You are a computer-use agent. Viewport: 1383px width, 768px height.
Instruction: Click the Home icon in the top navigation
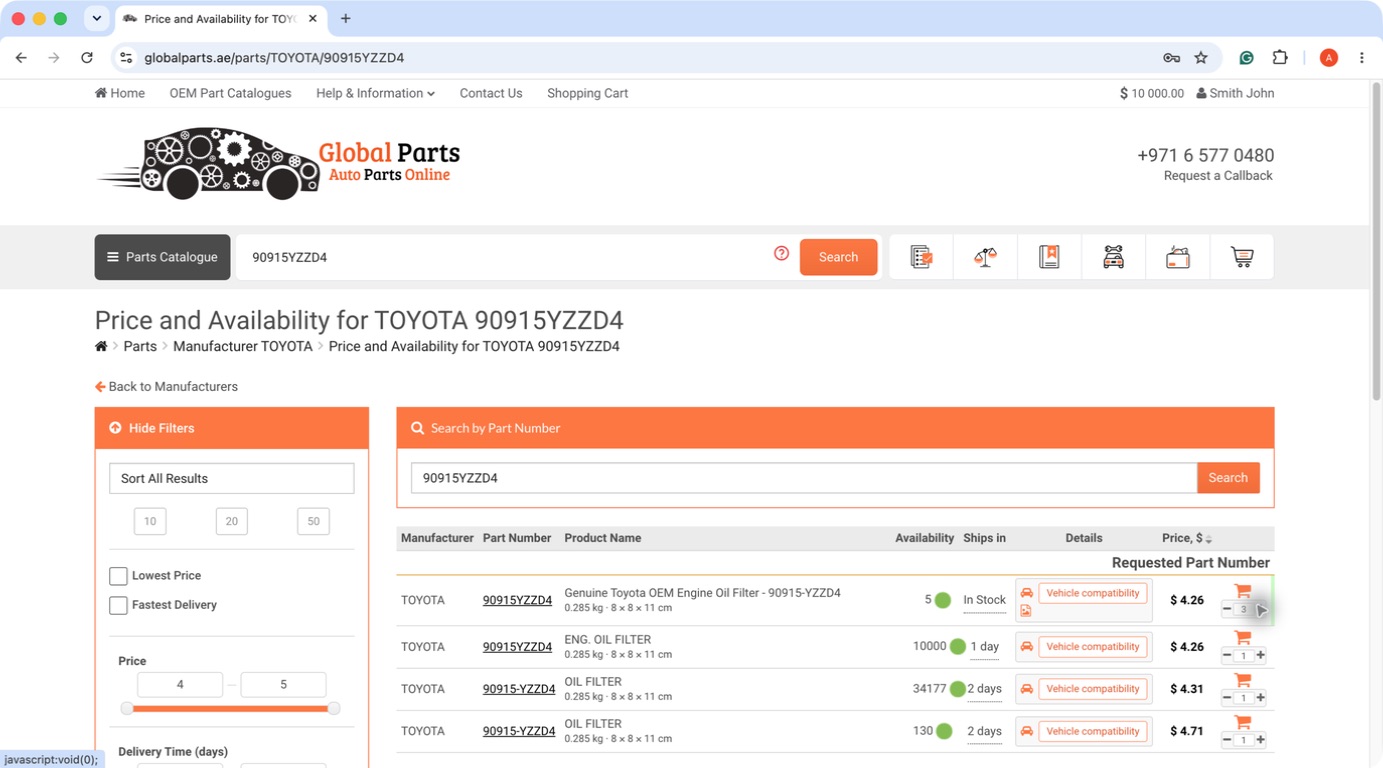click(101, 93)
